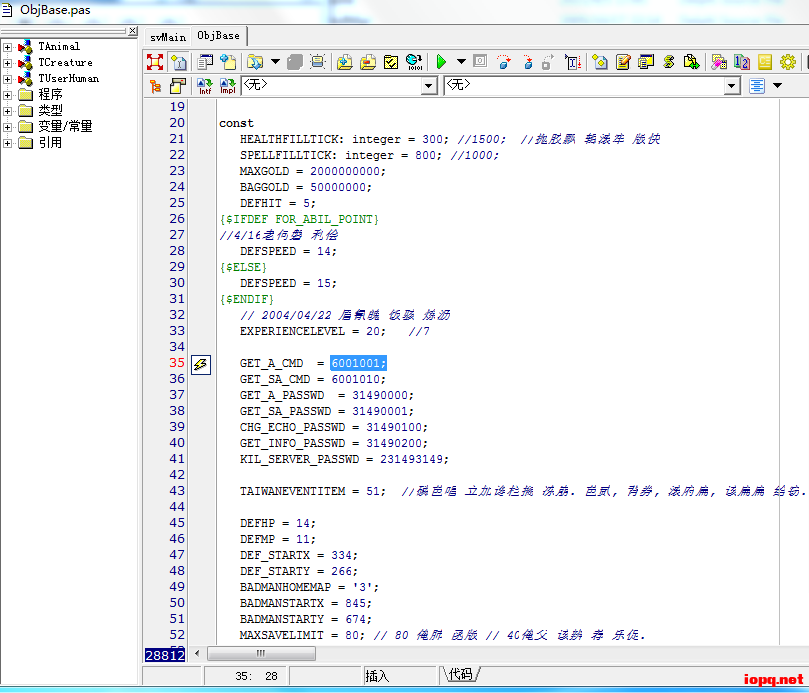Expand the TAnimal tree node

[8, 47]
